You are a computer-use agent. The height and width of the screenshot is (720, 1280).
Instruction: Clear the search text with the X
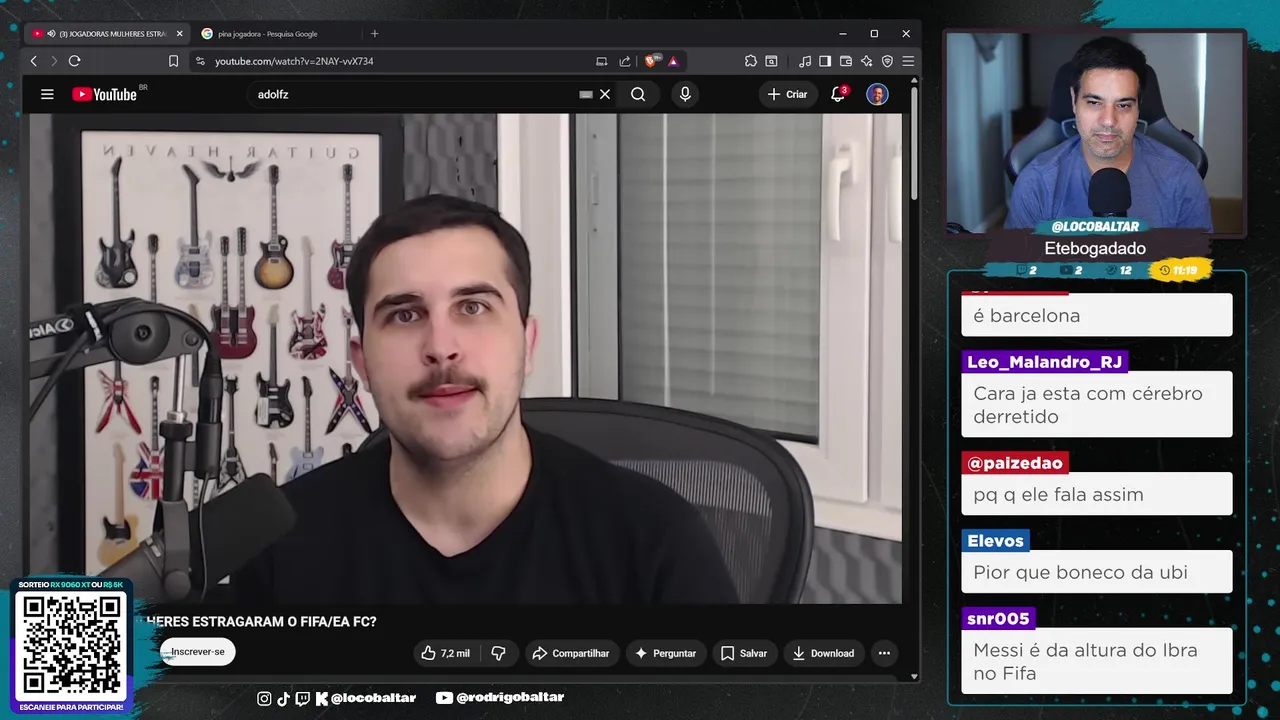[x=605, y=94]
